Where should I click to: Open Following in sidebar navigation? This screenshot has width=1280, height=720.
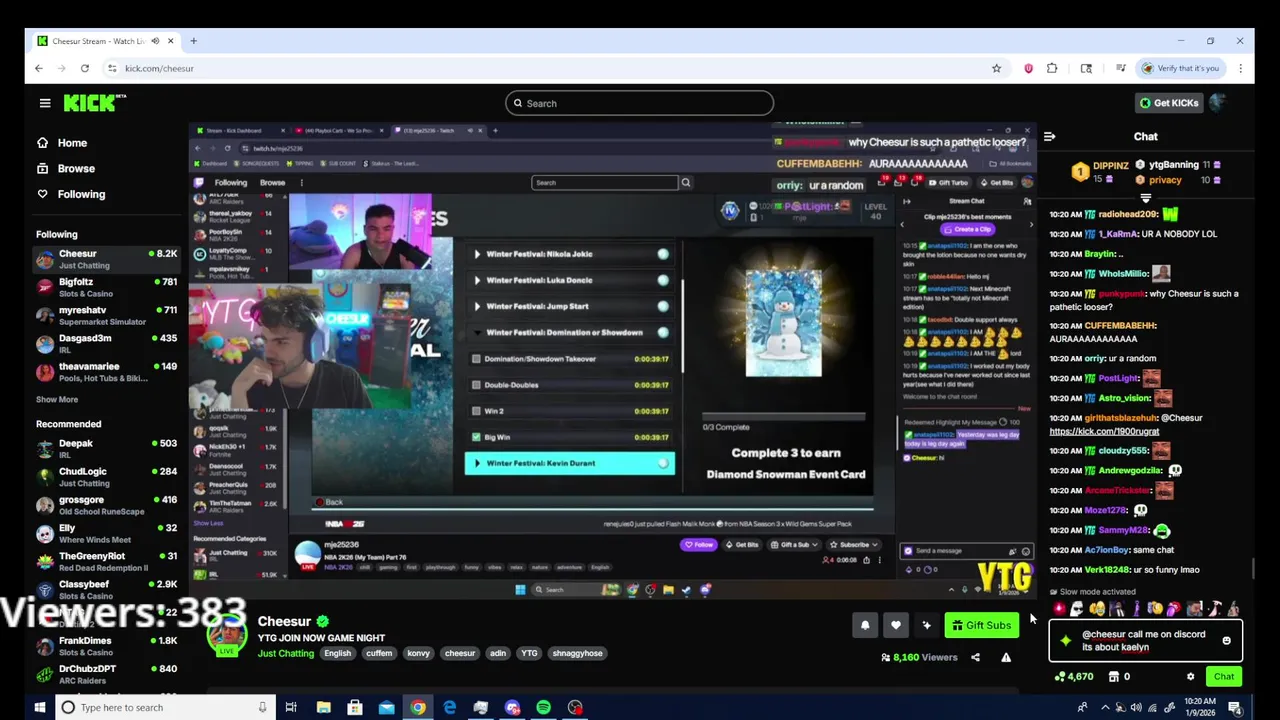coord(81,194)
